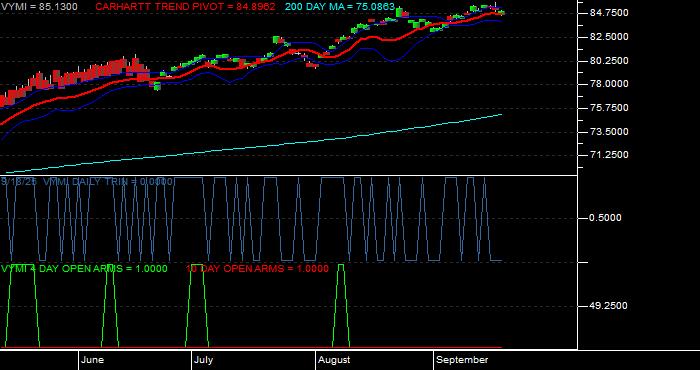This screenshot has height=370, width=700.
Task: Click the August month marker on time axis
Action: point(334,360)
